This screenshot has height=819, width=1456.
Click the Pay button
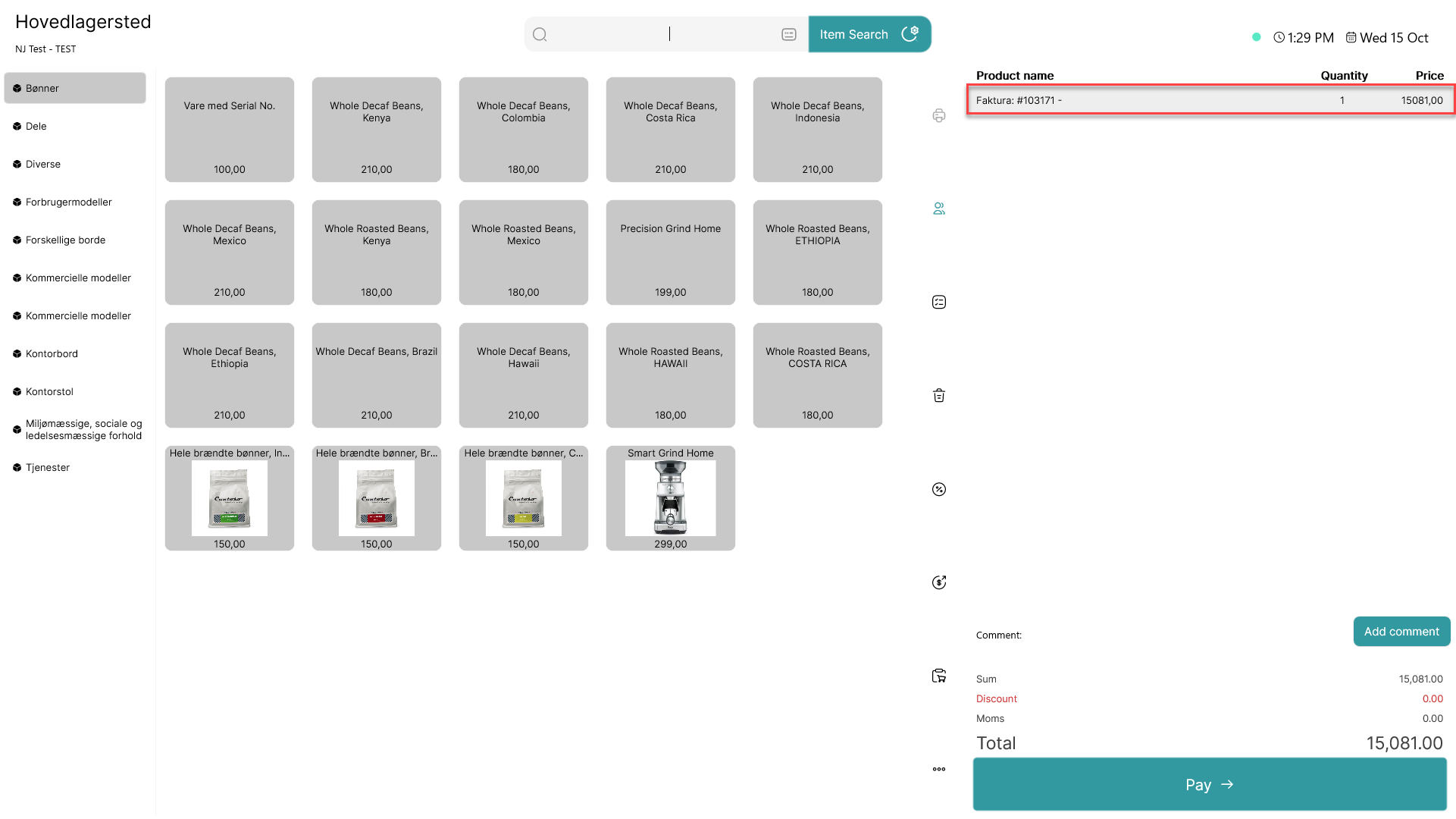1210,784
